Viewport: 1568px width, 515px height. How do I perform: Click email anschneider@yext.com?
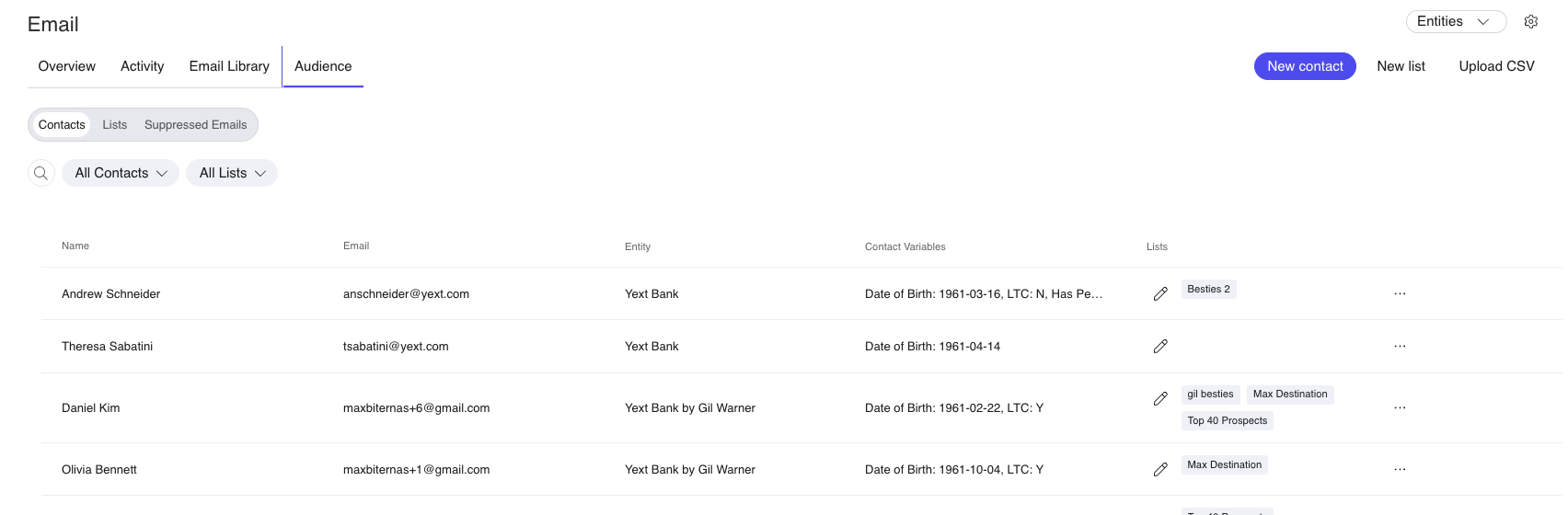(x=406, y=294)
